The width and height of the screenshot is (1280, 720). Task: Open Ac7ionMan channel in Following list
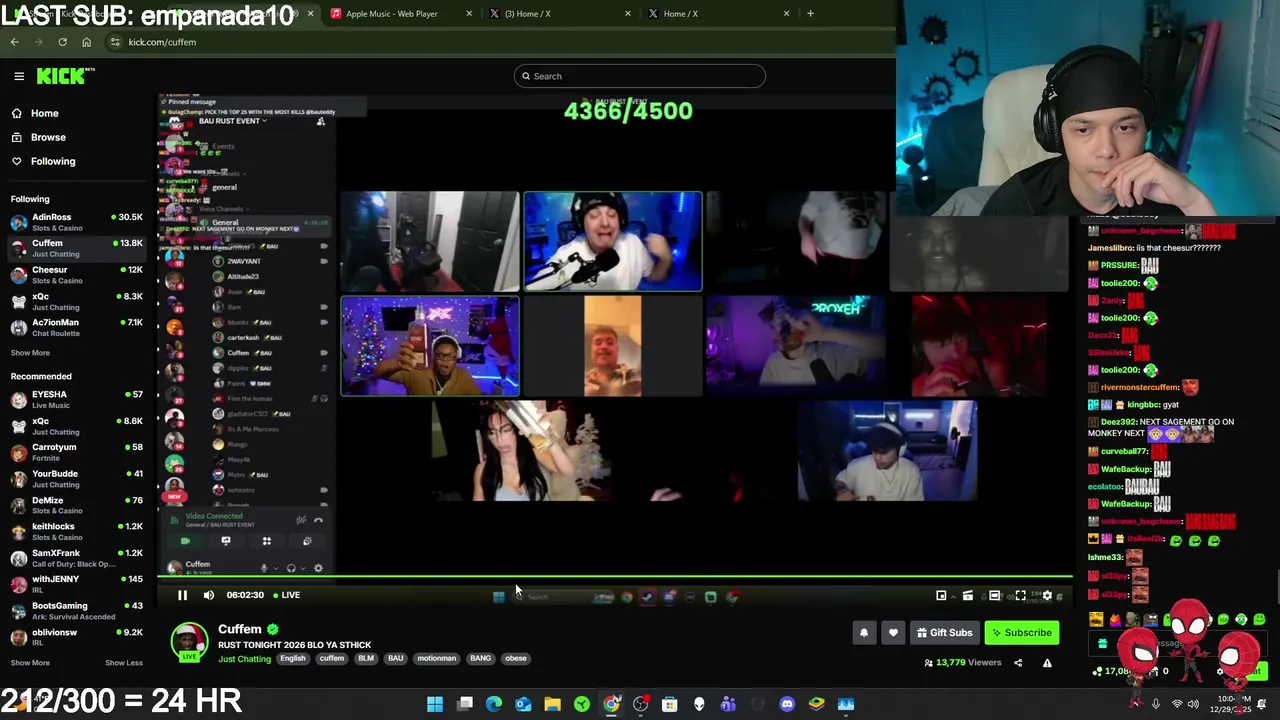click(x=78, y=328)
